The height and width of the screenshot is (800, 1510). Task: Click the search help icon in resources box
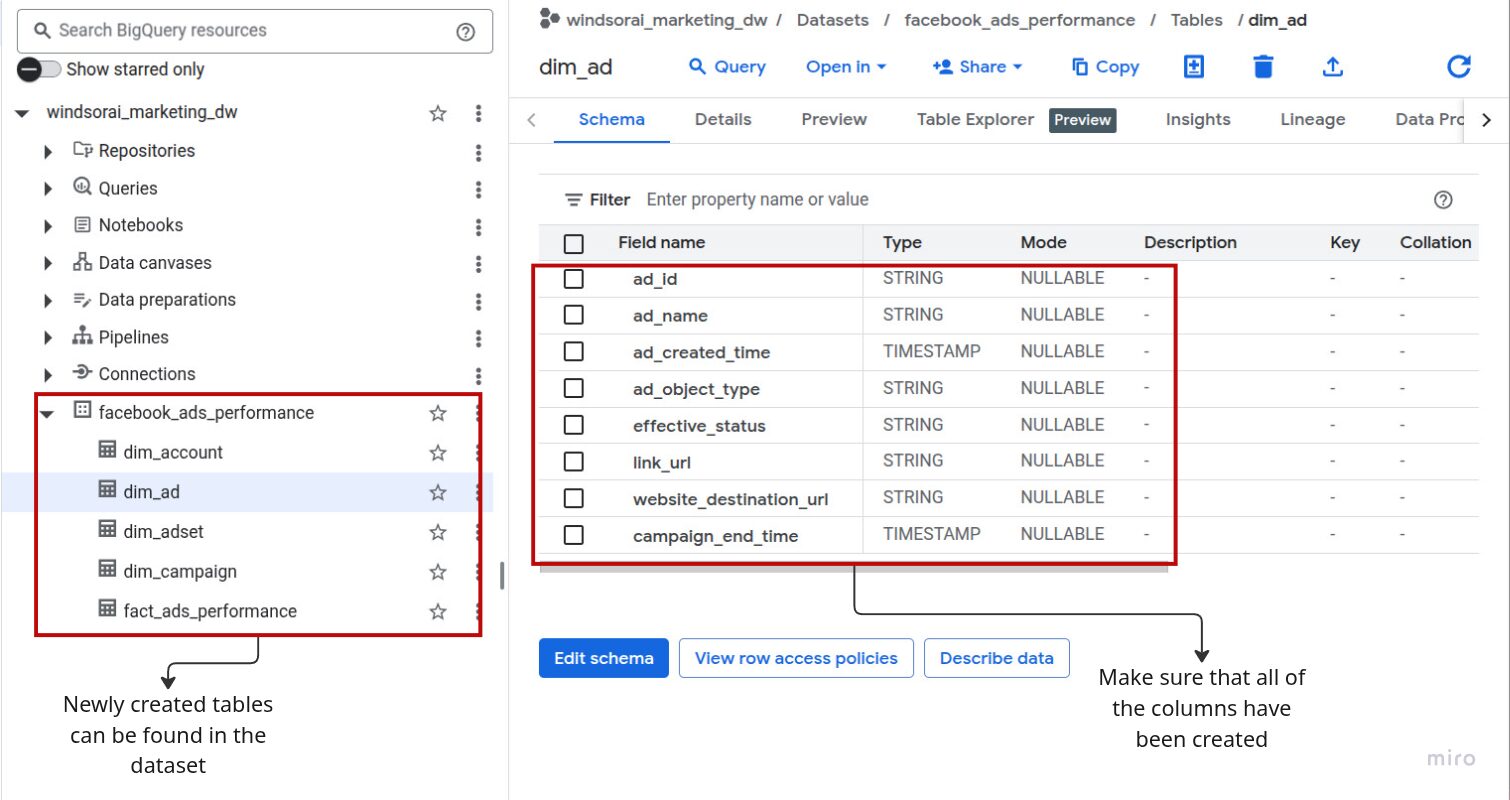coord(465,31)
